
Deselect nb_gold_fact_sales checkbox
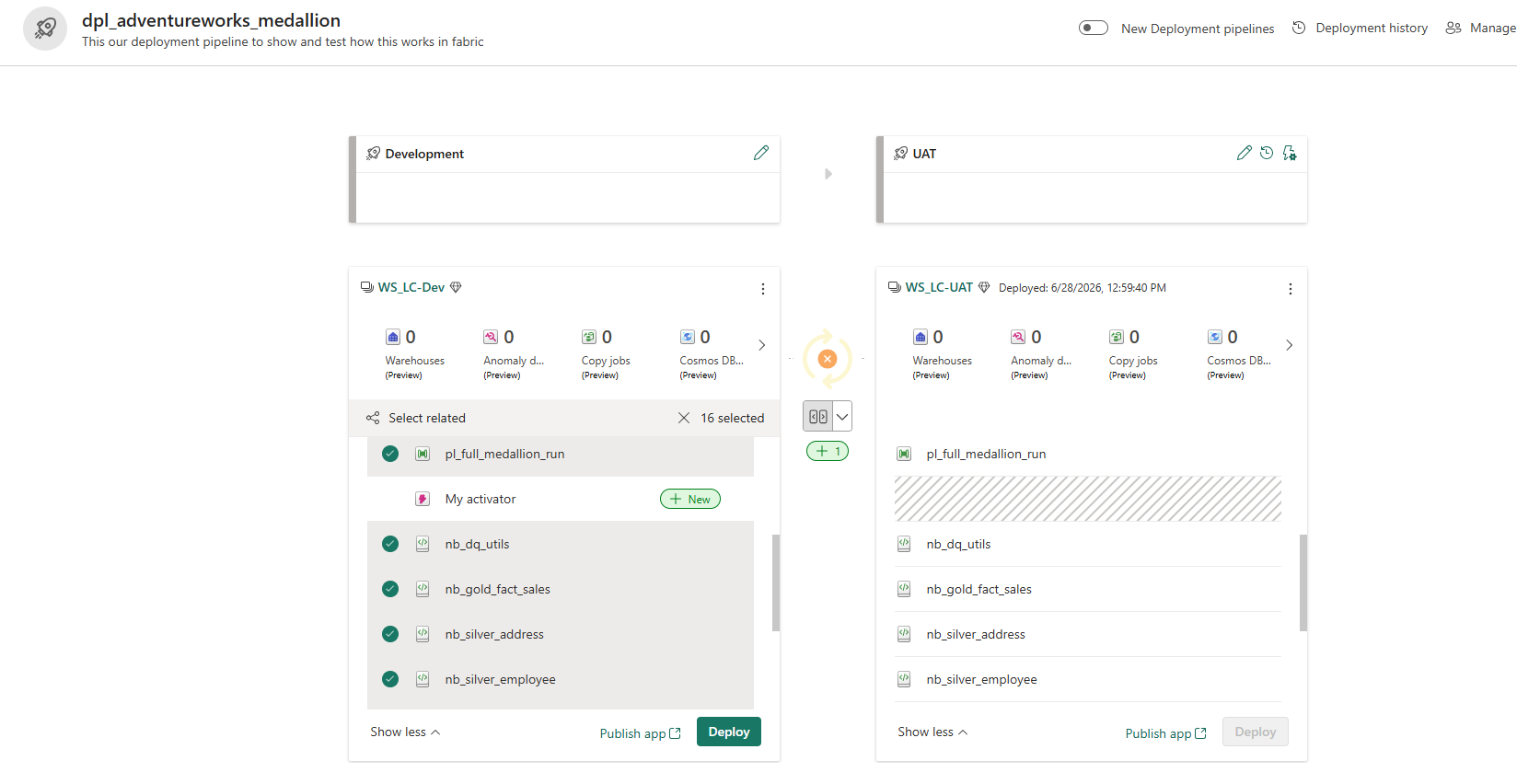(x=390, y=589)
